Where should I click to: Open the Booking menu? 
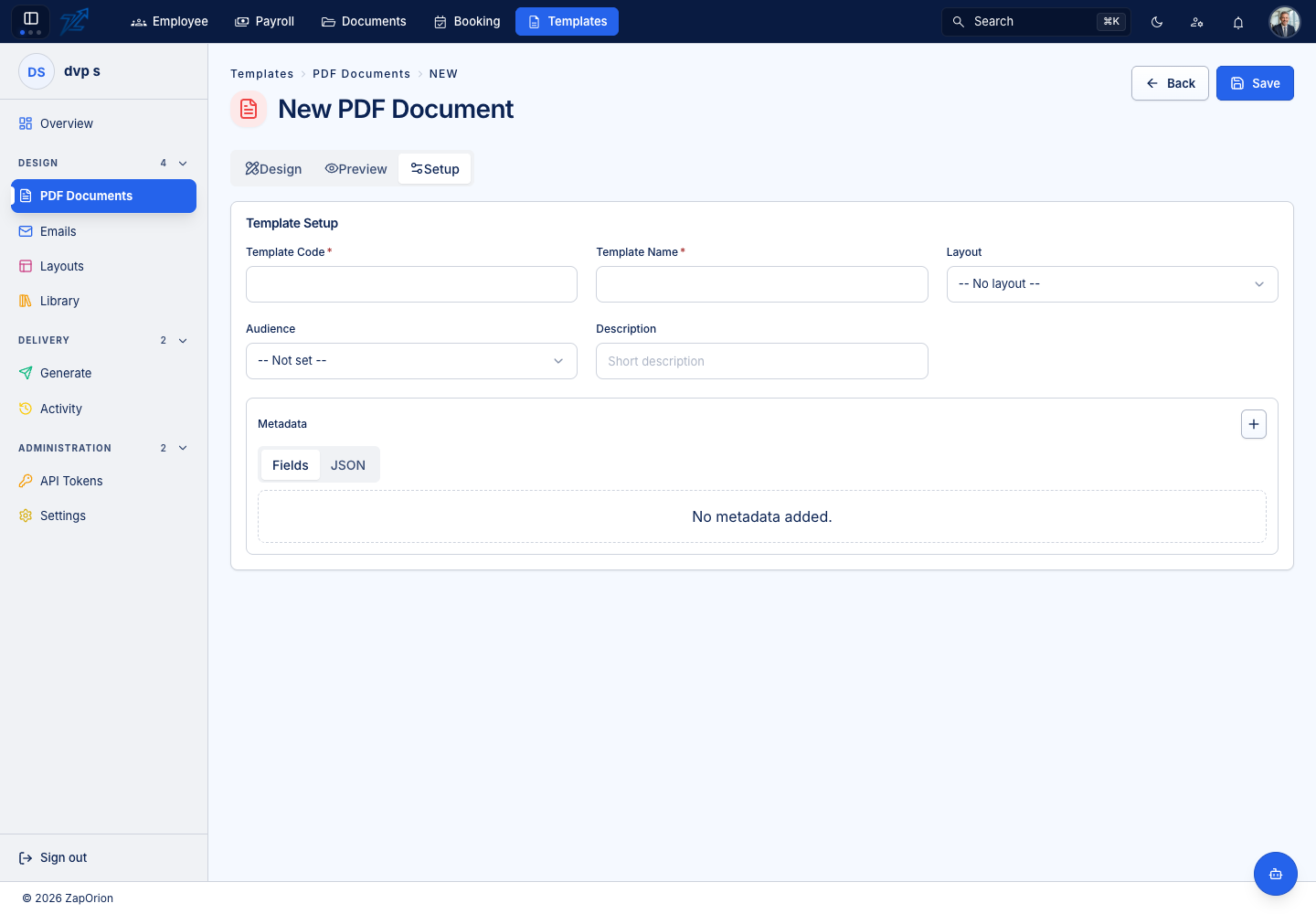click(467, 21)
